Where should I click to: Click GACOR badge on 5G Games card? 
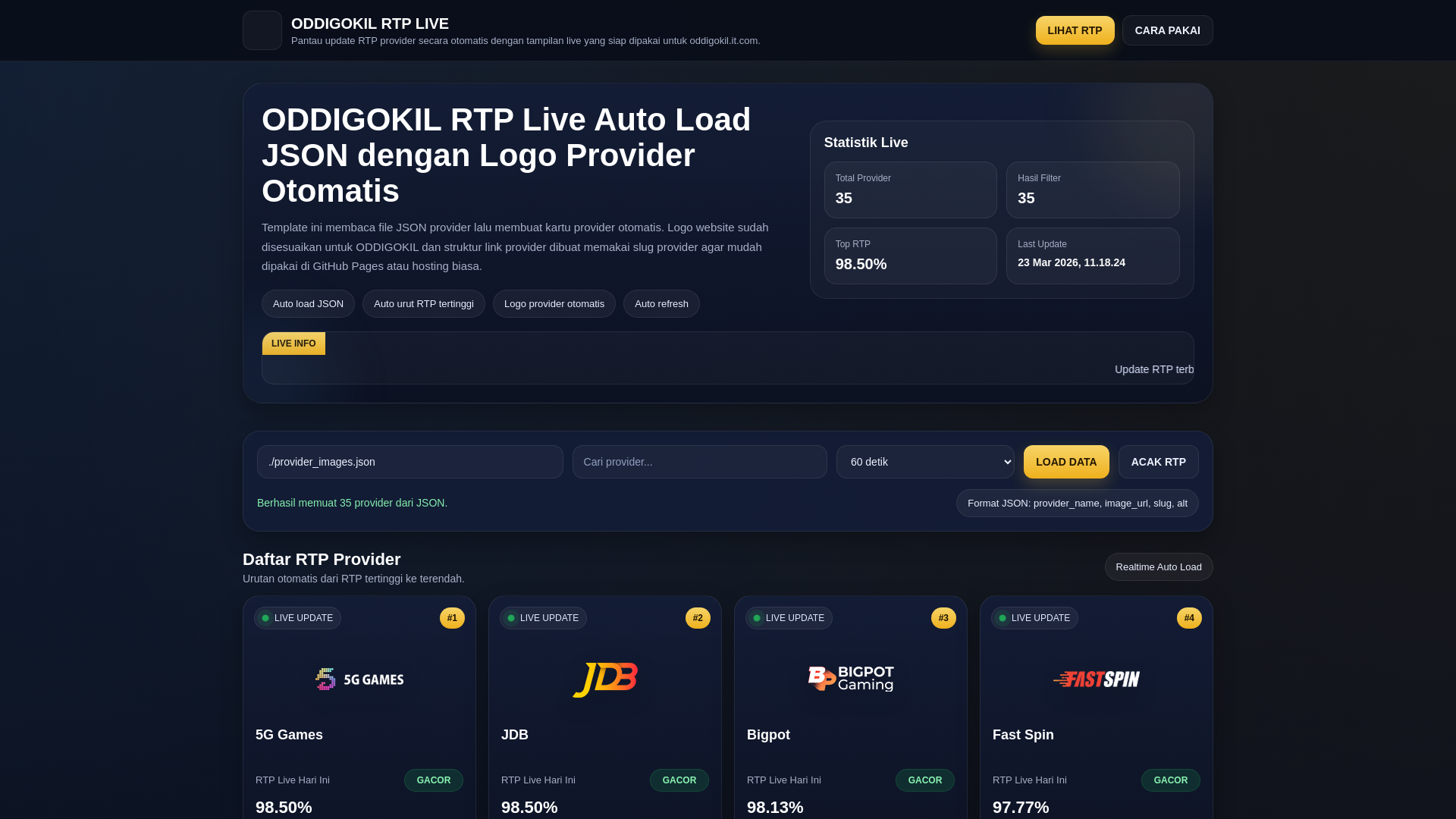coord(434,780)
